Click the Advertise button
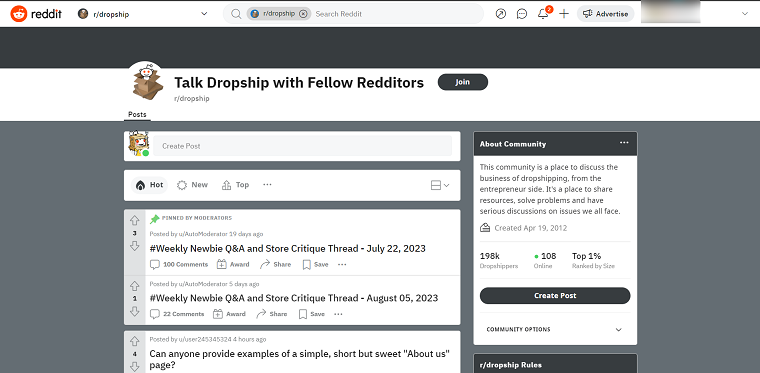 point(605,14)
